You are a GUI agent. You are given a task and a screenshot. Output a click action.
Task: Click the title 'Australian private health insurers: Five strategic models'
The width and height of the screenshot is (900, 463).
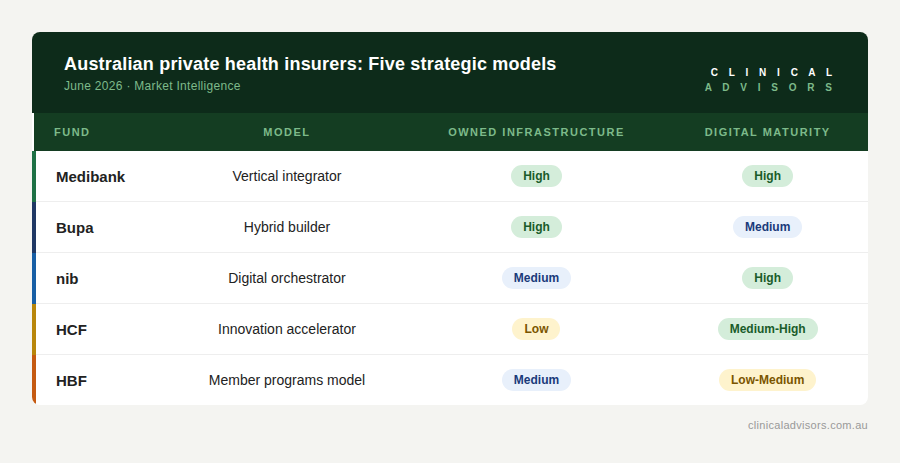[x=310, y=64]
